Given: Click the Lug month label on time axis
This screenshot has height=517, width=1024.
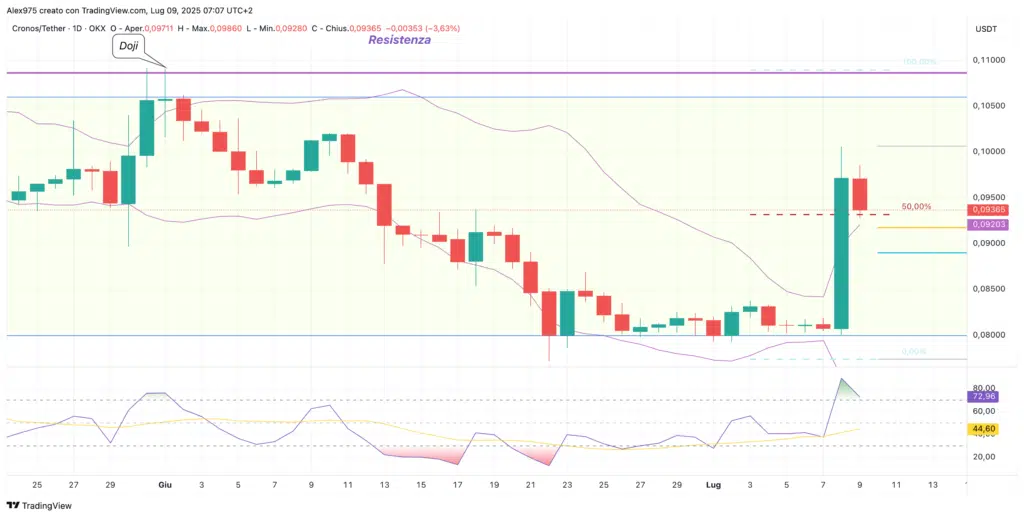Looking at the screenshot, I should pos(714,484).
